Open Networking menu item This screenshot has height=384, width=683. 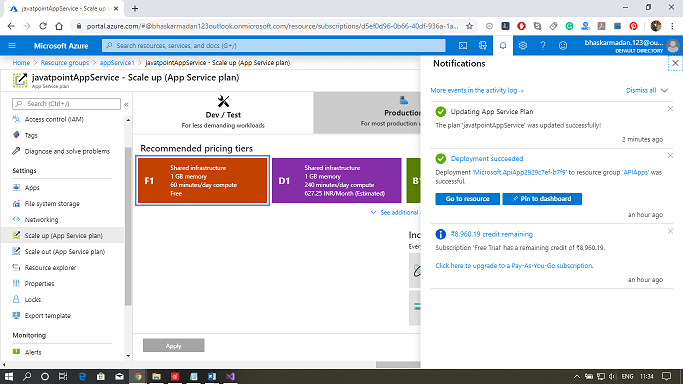(41, 219)
